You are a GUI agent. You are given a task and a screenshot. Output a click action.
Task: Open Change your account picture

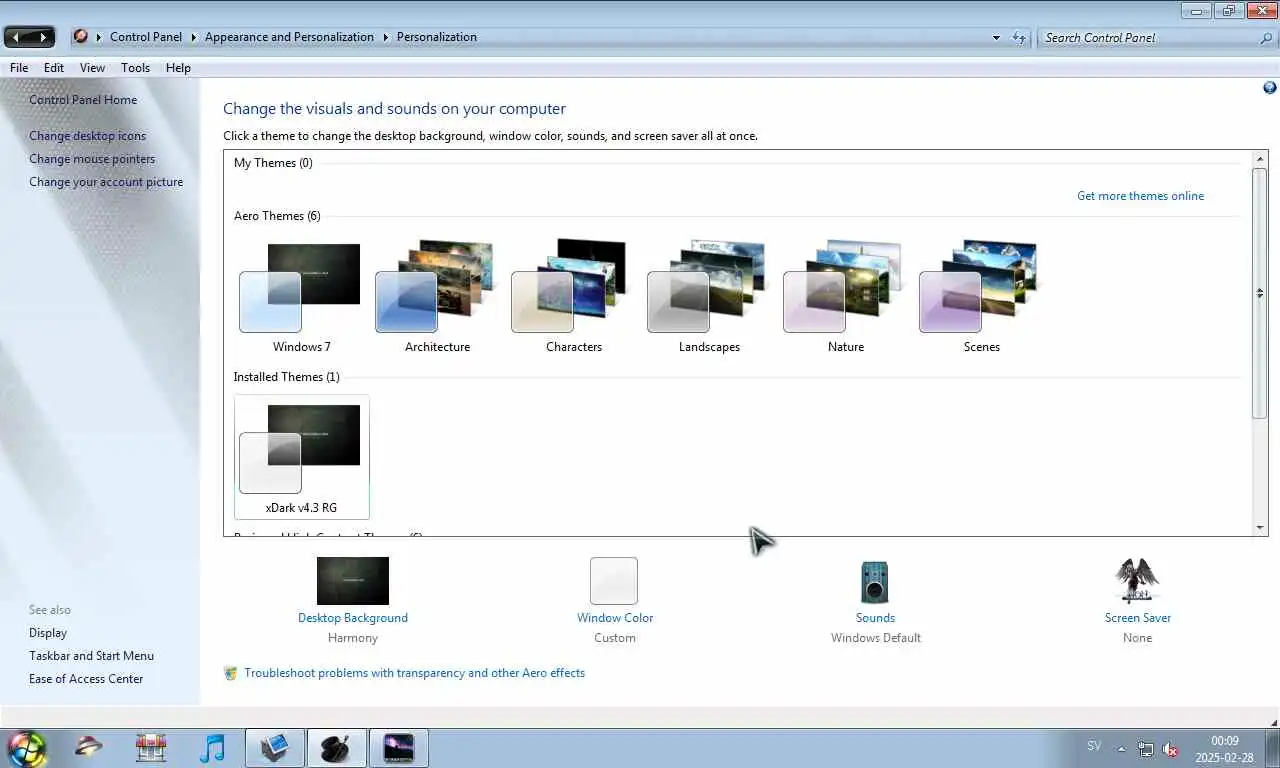pyautogui.click(x=106, y=182)
